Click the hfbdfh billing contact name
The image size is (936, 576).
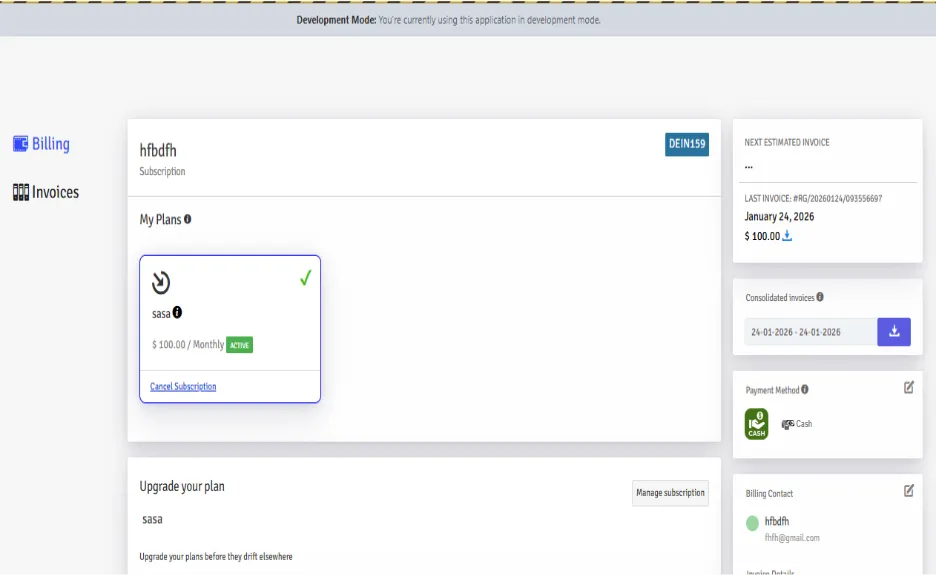[777, 521]
